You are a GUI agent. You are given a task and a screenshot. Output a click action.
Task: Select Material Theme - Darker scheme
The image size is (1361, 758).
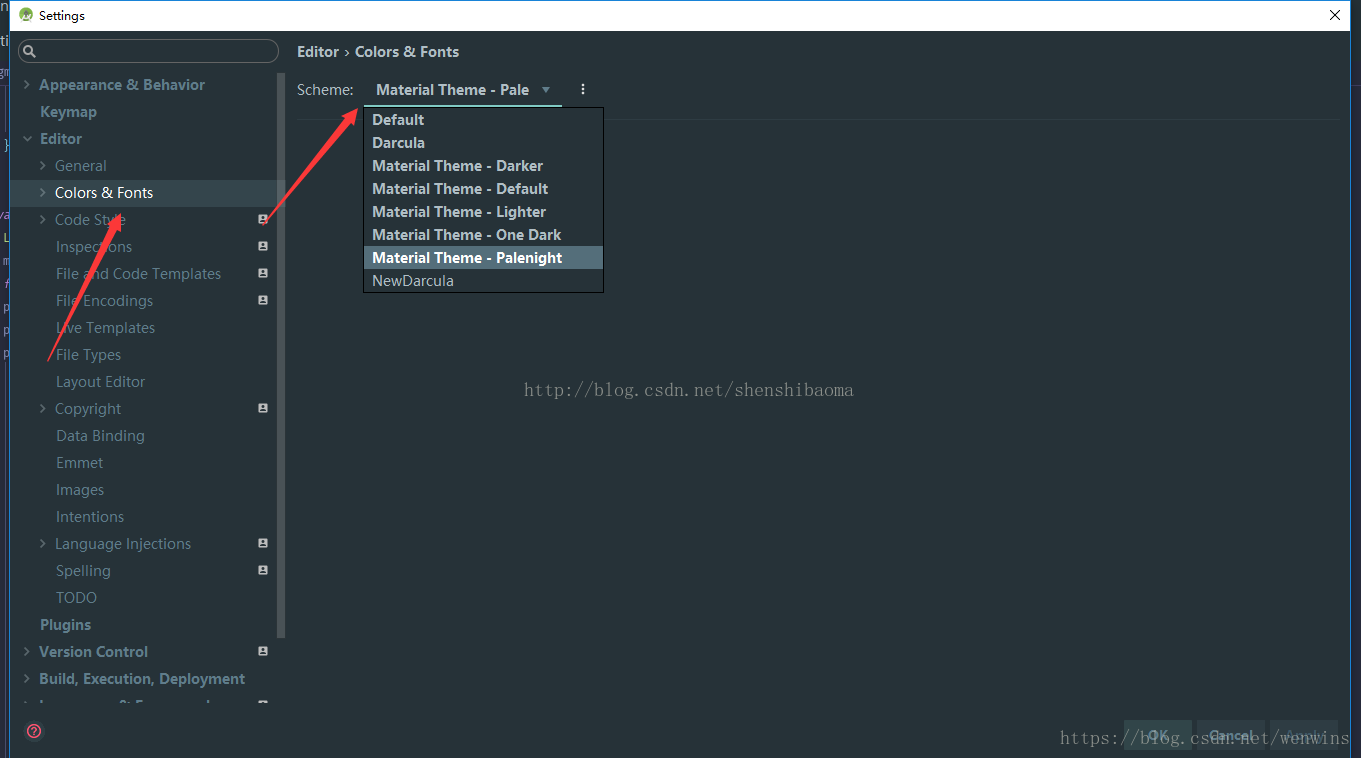(483, 166)
